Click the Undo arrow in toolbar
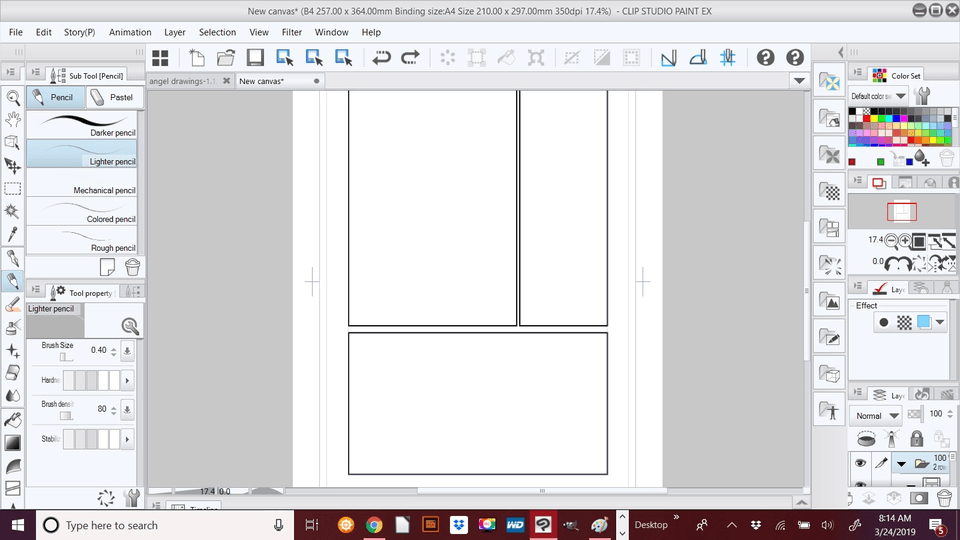This screenshot has width=960, height=540. pos(381,58)
